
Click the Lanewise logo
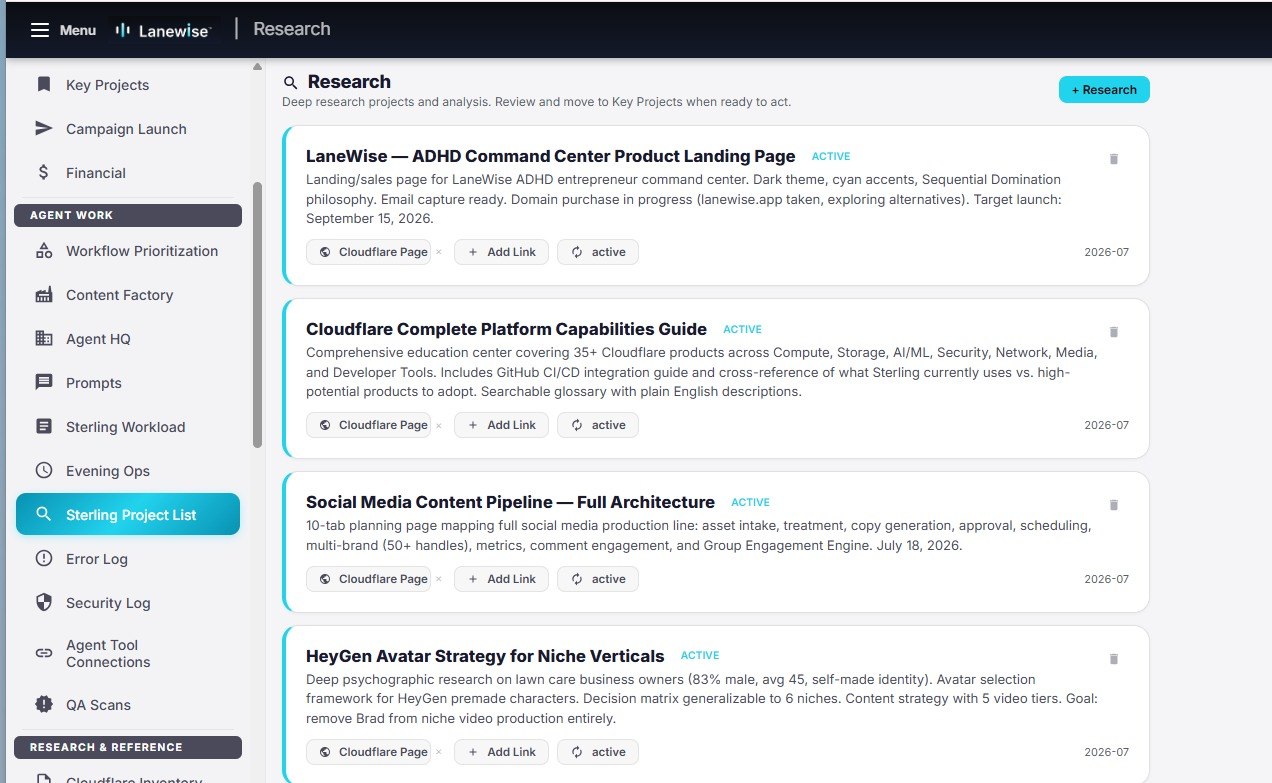click(x=162, y=30)
